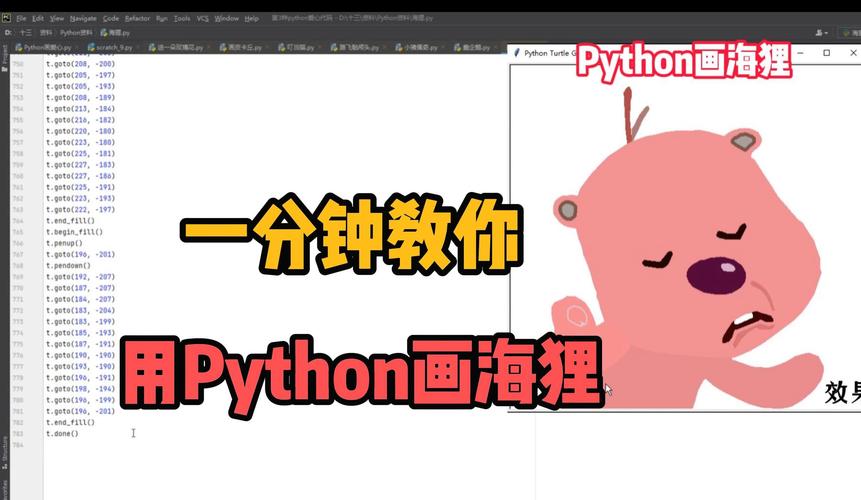The width and height of the screenshot is (861, 500).
Task: Click the line t.goto(222, -197)
Action: pyautogui.click(x=80, y=210)
